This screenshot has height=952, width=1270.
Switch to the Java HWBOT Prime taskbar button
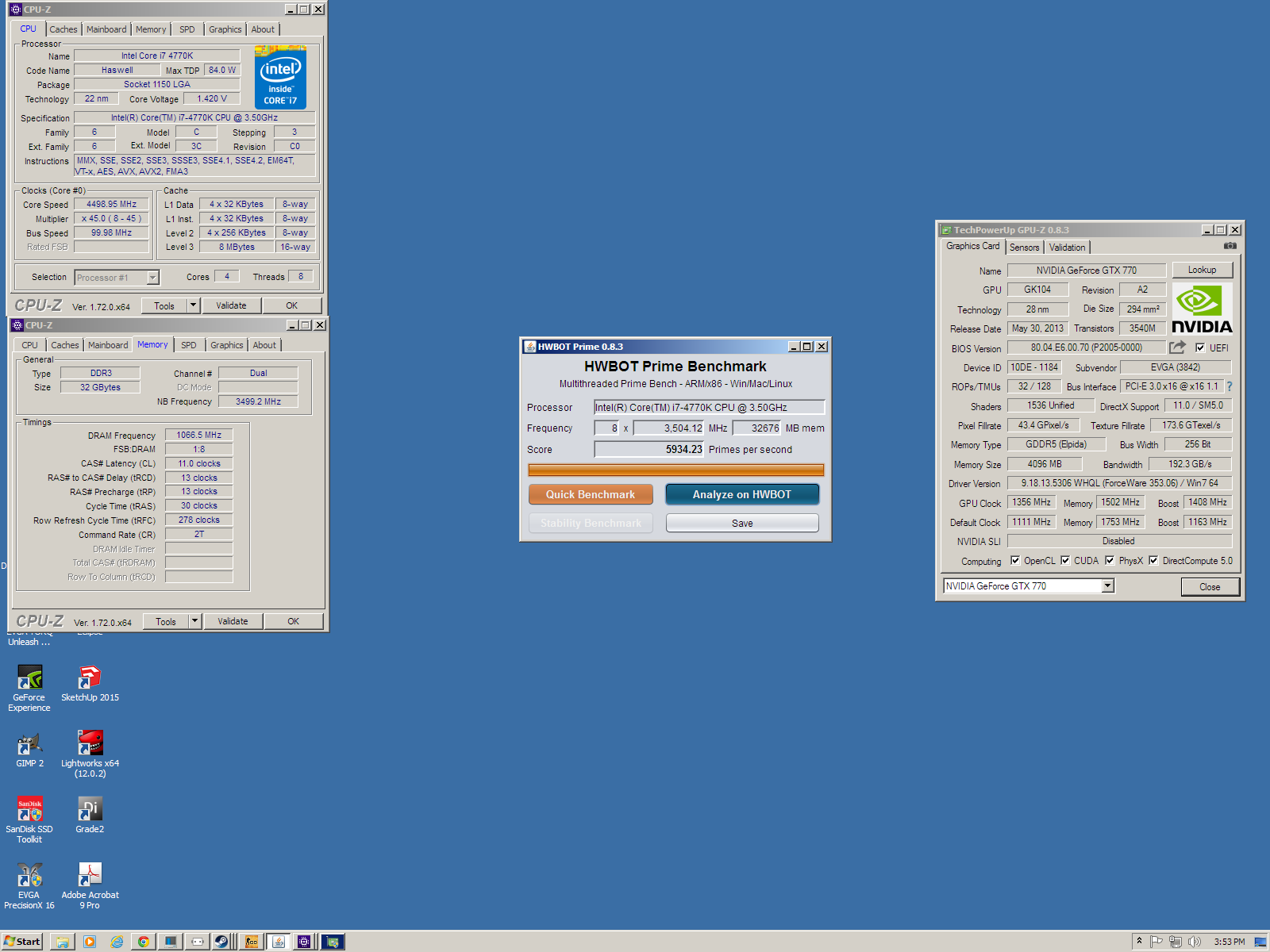278,942
